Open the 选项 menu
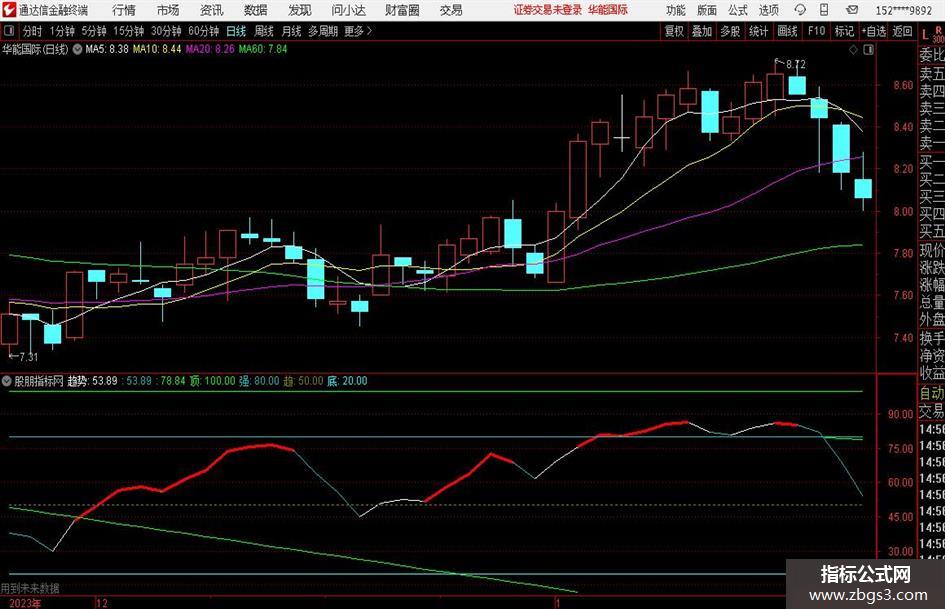The height and width of the screenshot is (609, 945). click(768, 10)
